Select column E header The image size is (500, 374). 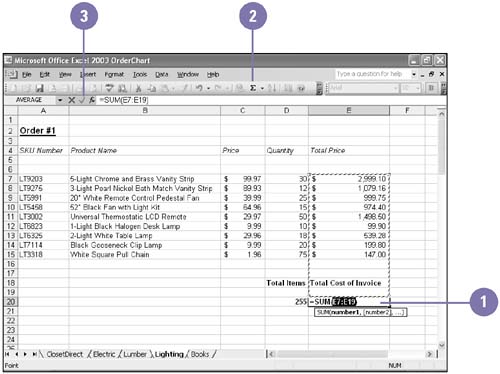[349, 111]
